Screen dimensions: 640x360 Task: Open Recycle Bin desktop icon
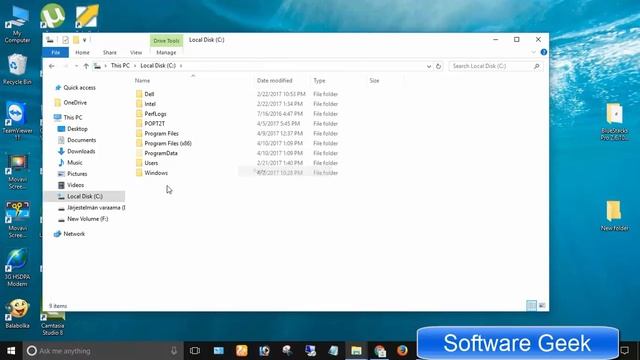coord(17,69)
